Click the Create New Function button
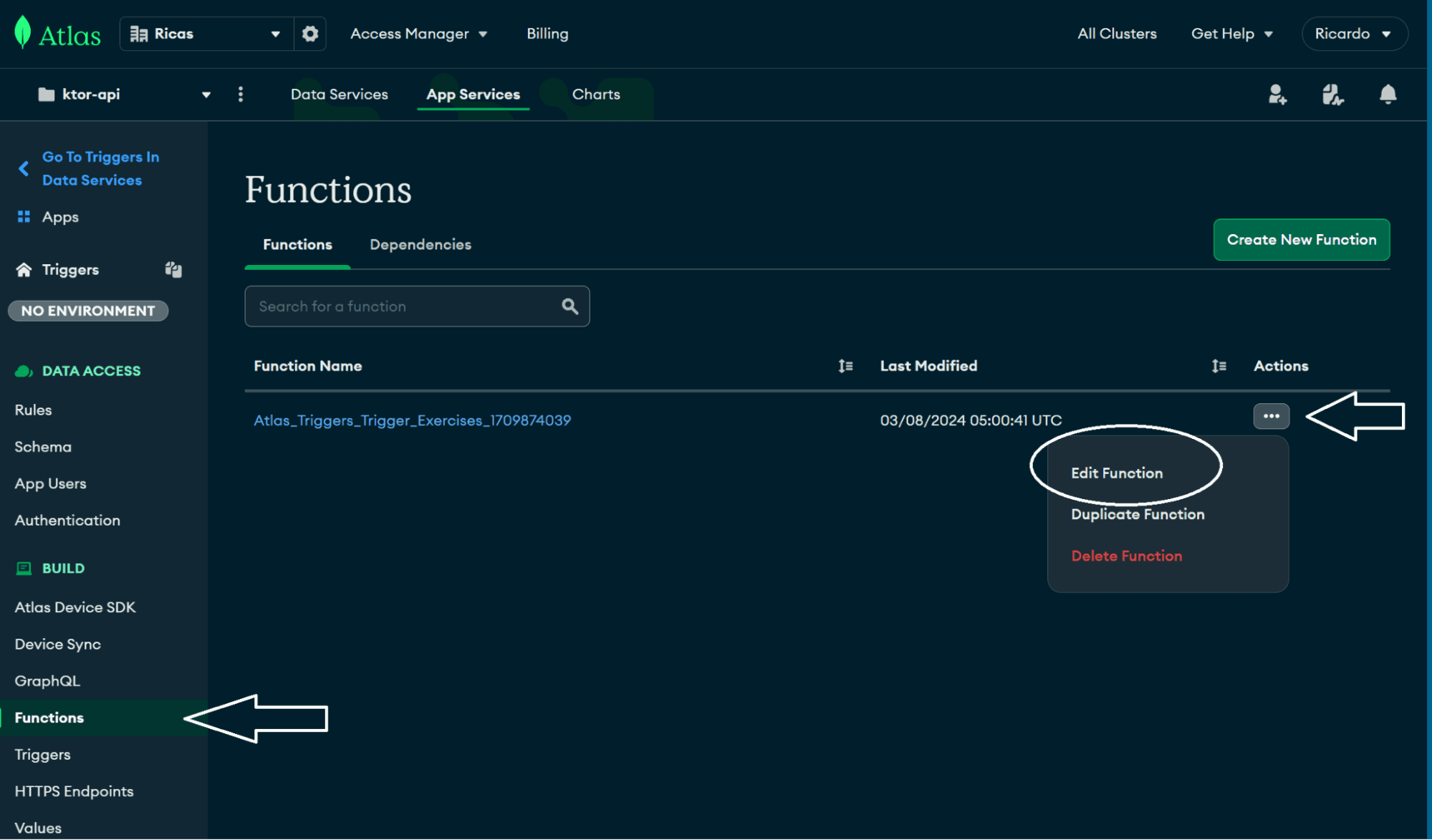 (x=1301, y=239)
